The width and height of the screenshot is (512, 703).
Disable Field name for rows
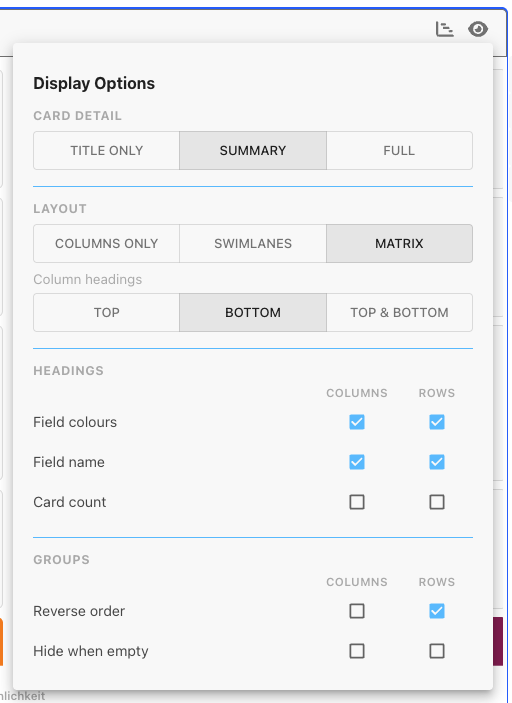tap(437, 462)
